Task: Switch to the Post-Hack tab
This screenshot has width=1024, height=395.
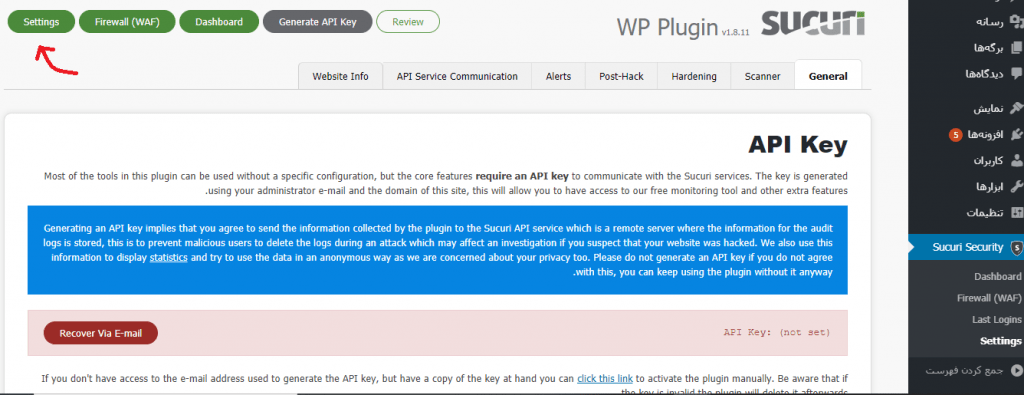Action: pos(621,76)
